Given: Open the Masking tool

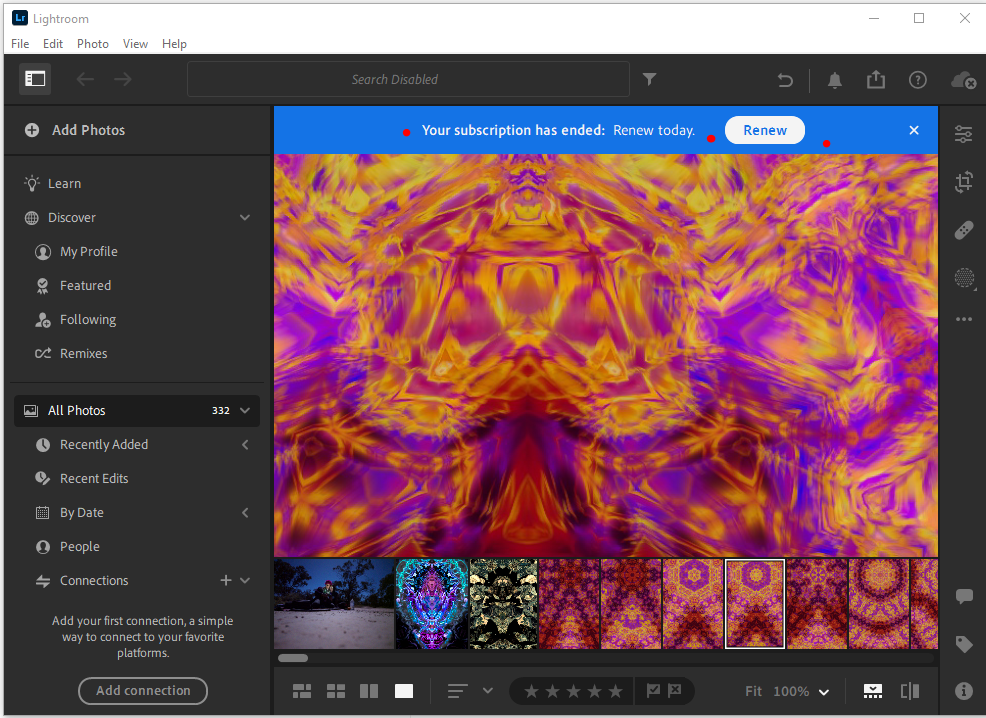Looking at the screenshot, I should tap(963, 278).
